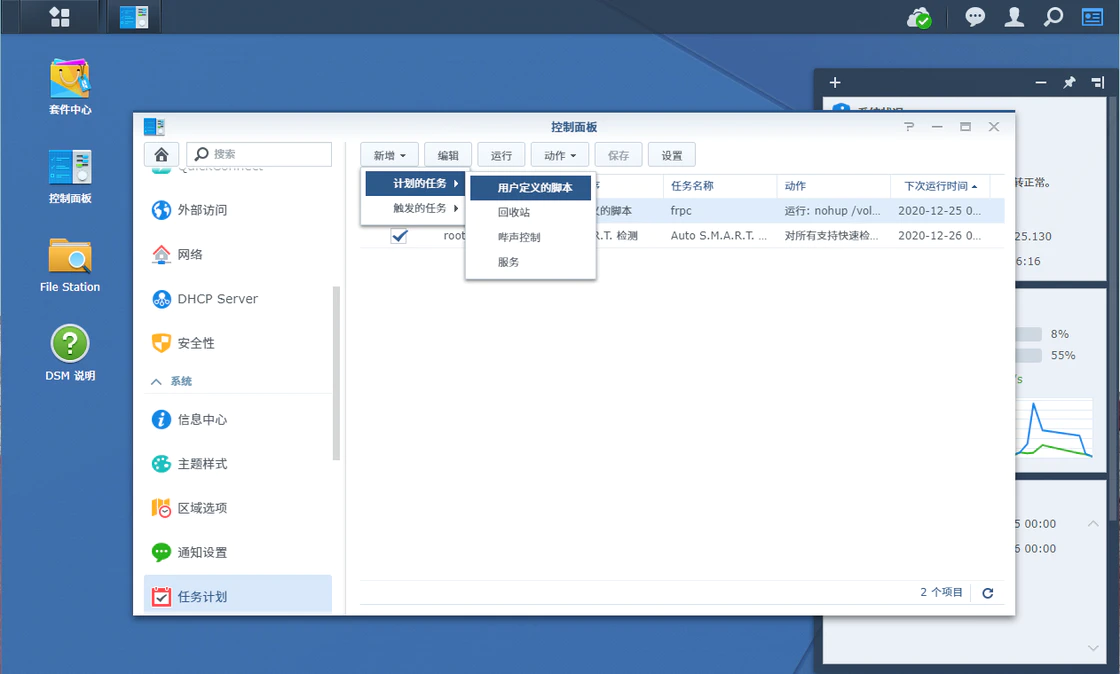Click the 编辑 button in the toolbar
The height and width of the screenshot is (674, 1120).
pyautogui.click(x=447, y=155)
